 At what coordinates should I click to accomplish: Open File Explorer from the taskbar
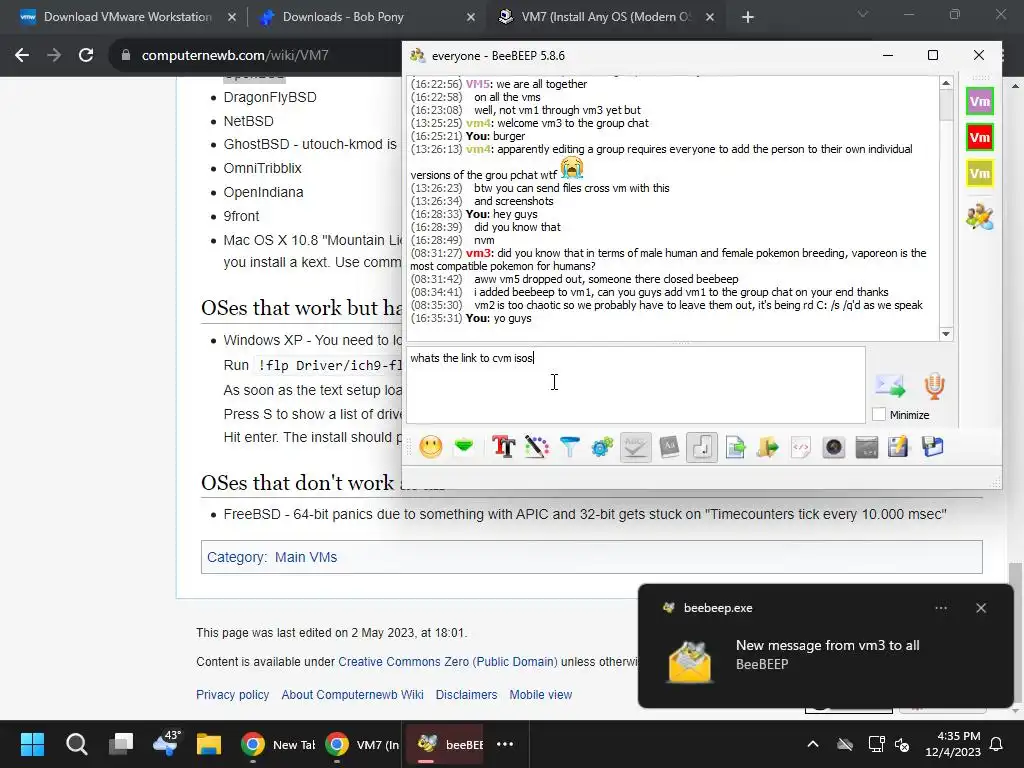tap(209, 744)
